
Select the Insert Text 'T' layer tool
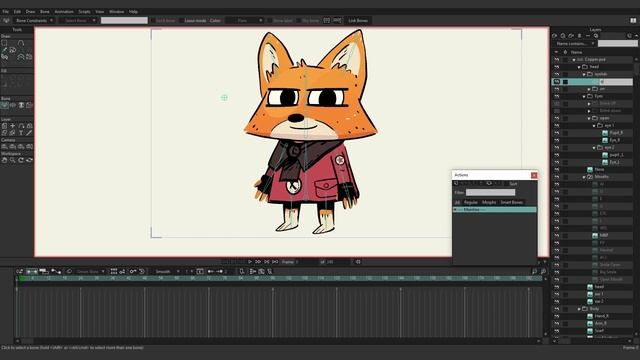[21, 133]
